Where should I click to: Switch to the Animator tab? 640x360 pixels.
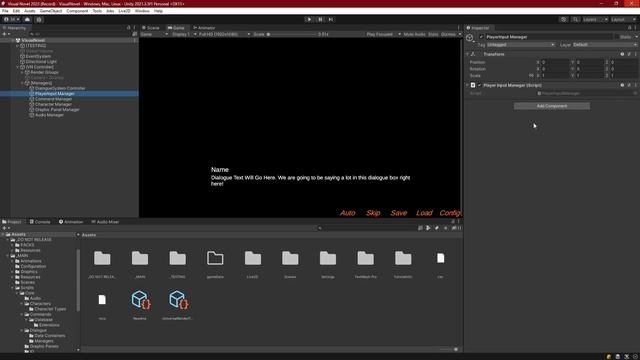(x=204, y=28)
